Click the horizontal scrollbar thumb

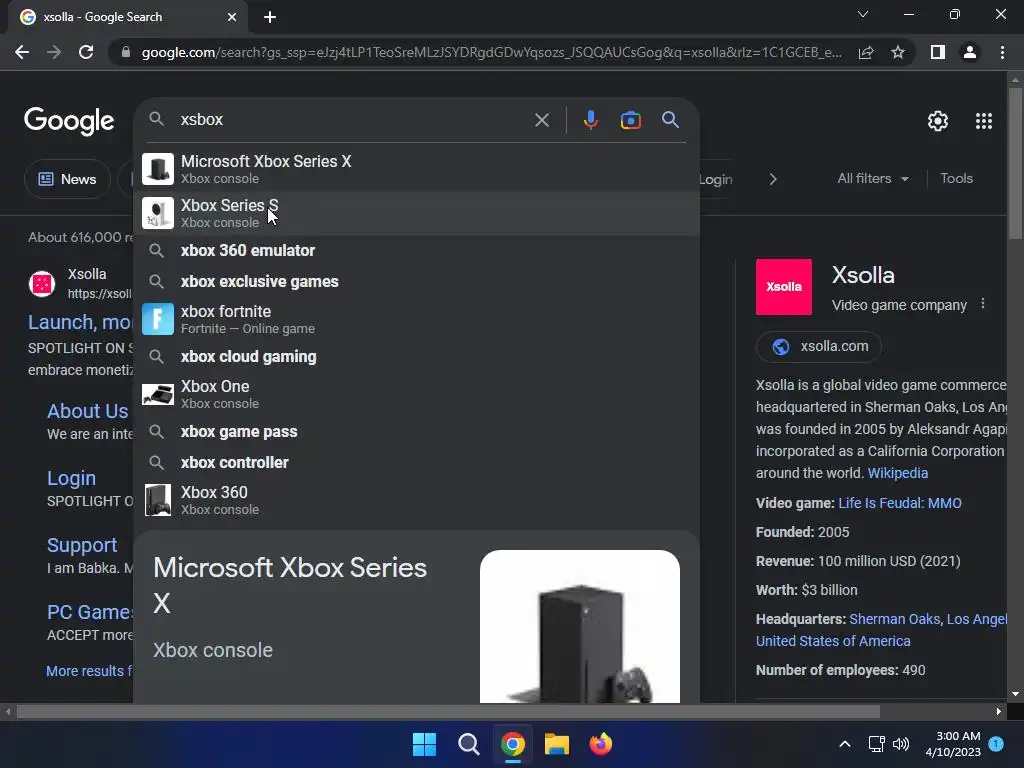tap(448, 711)
